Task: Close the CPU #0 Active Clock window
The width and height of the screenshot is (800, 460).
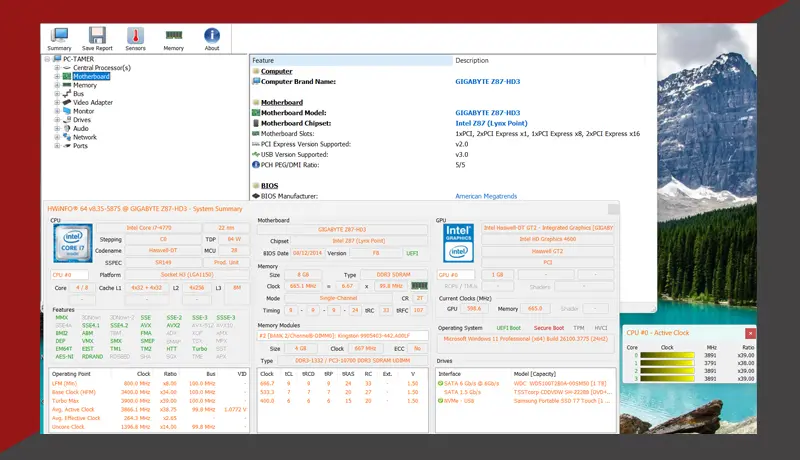Action: pos(750,333)
